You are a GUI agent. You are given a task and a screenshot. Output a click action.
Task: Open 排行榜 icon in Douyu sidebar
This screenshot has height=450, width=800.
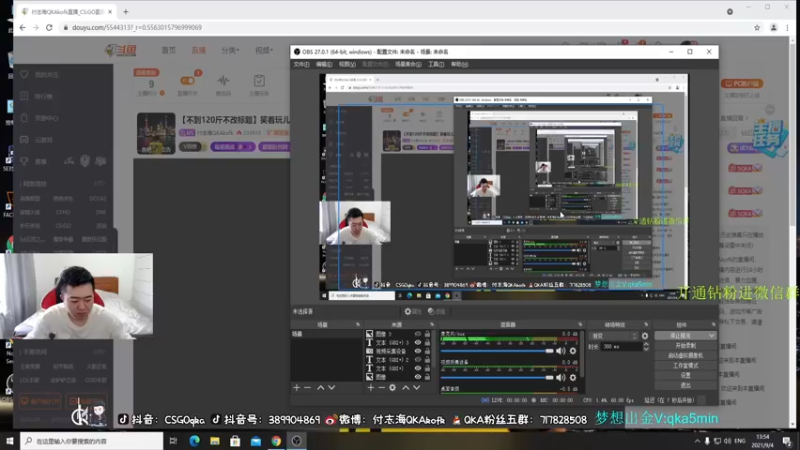point(24,96)
